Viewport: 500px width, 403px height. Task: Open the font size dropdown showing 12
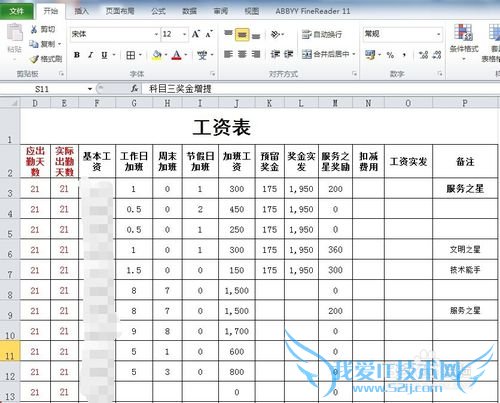184,34
